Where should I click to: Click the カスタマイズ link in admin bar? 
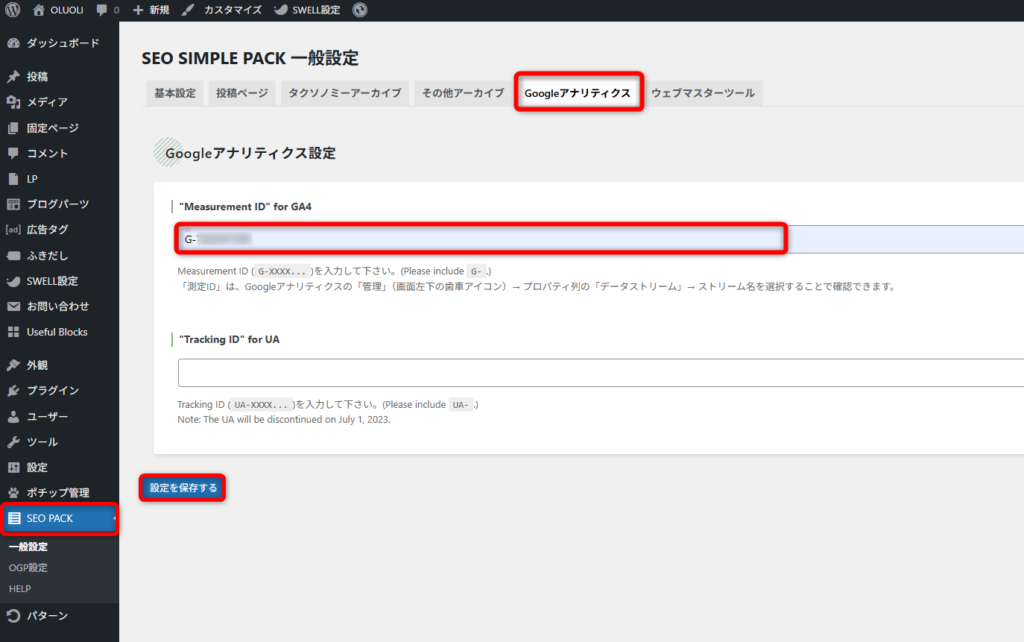point(232,10)
